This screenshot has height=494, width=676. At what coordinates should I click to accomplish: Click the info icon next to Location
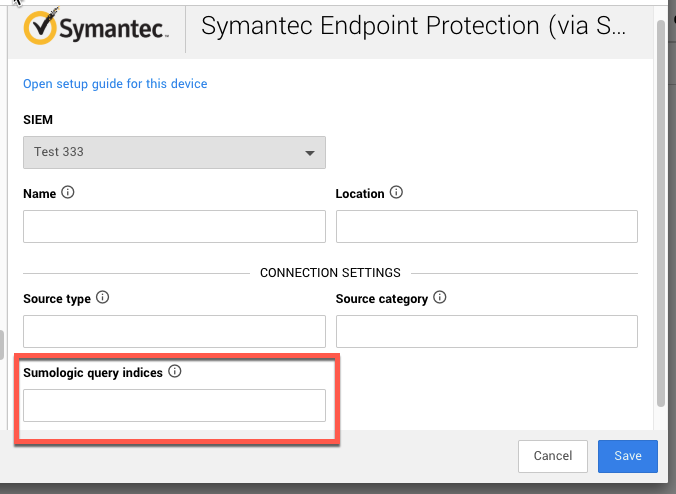(x=396, y=192)
